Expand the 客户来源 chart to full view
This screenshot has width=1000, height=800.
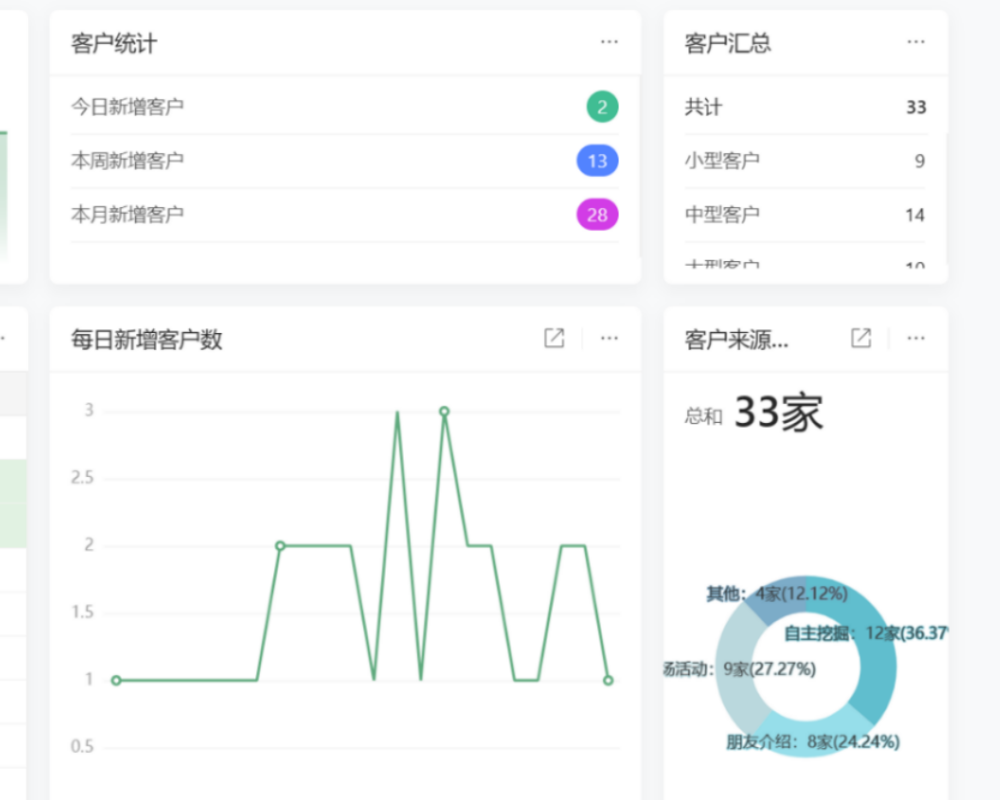coord(860,338)
